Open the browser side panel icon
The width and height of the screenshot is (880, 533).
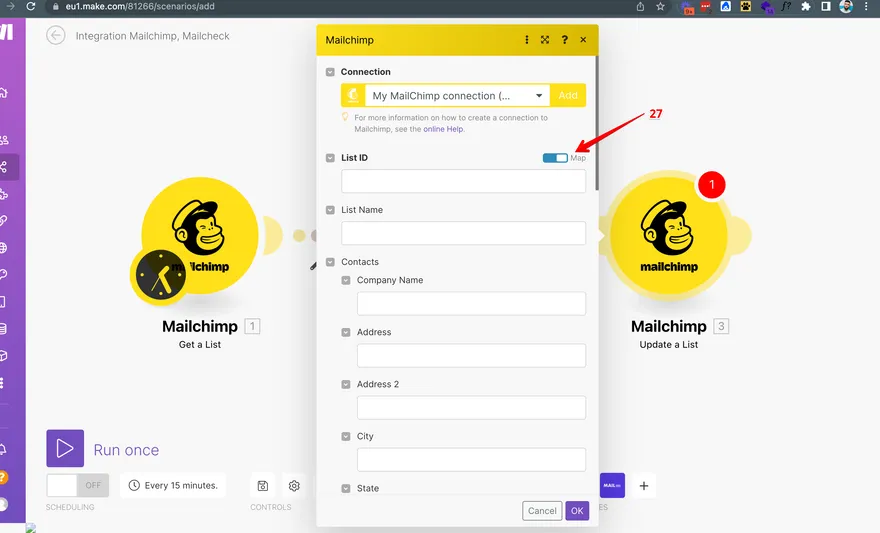point(826,6)
